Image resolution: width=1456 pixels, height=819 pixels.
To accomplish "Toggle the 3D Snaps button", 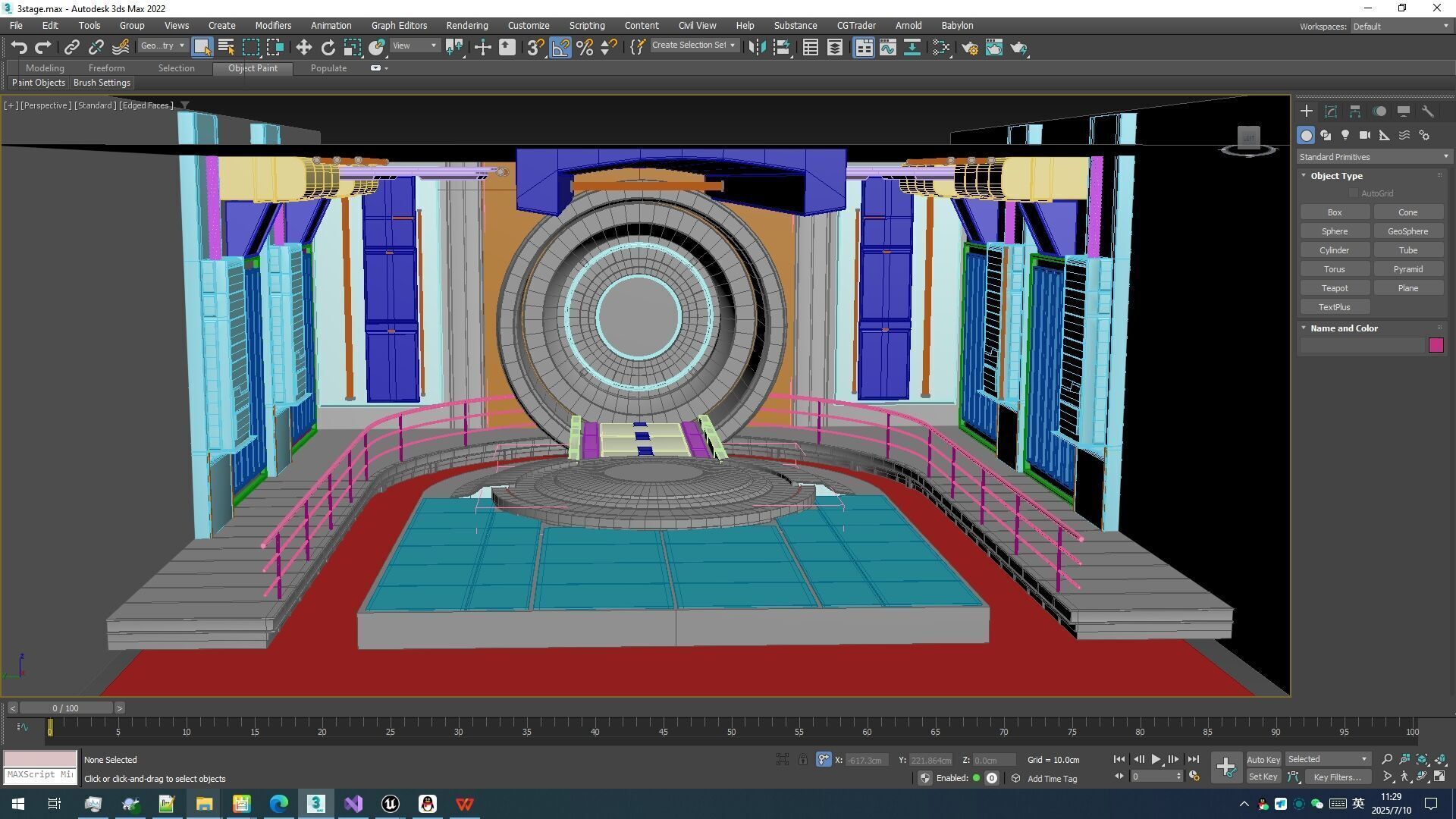I will point(535,47).
